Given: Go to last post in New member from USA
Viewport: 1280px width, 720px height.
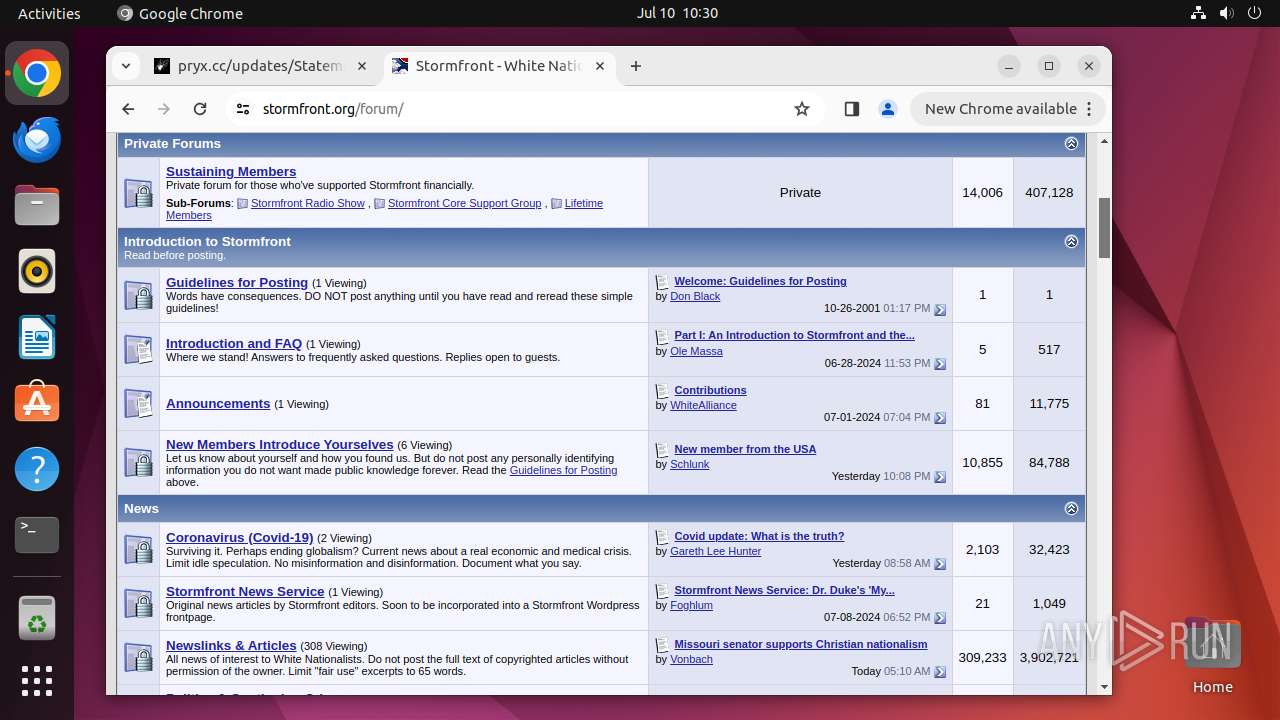Looking at the screenshot, I should pyautogui.click(x=940, y=477).
